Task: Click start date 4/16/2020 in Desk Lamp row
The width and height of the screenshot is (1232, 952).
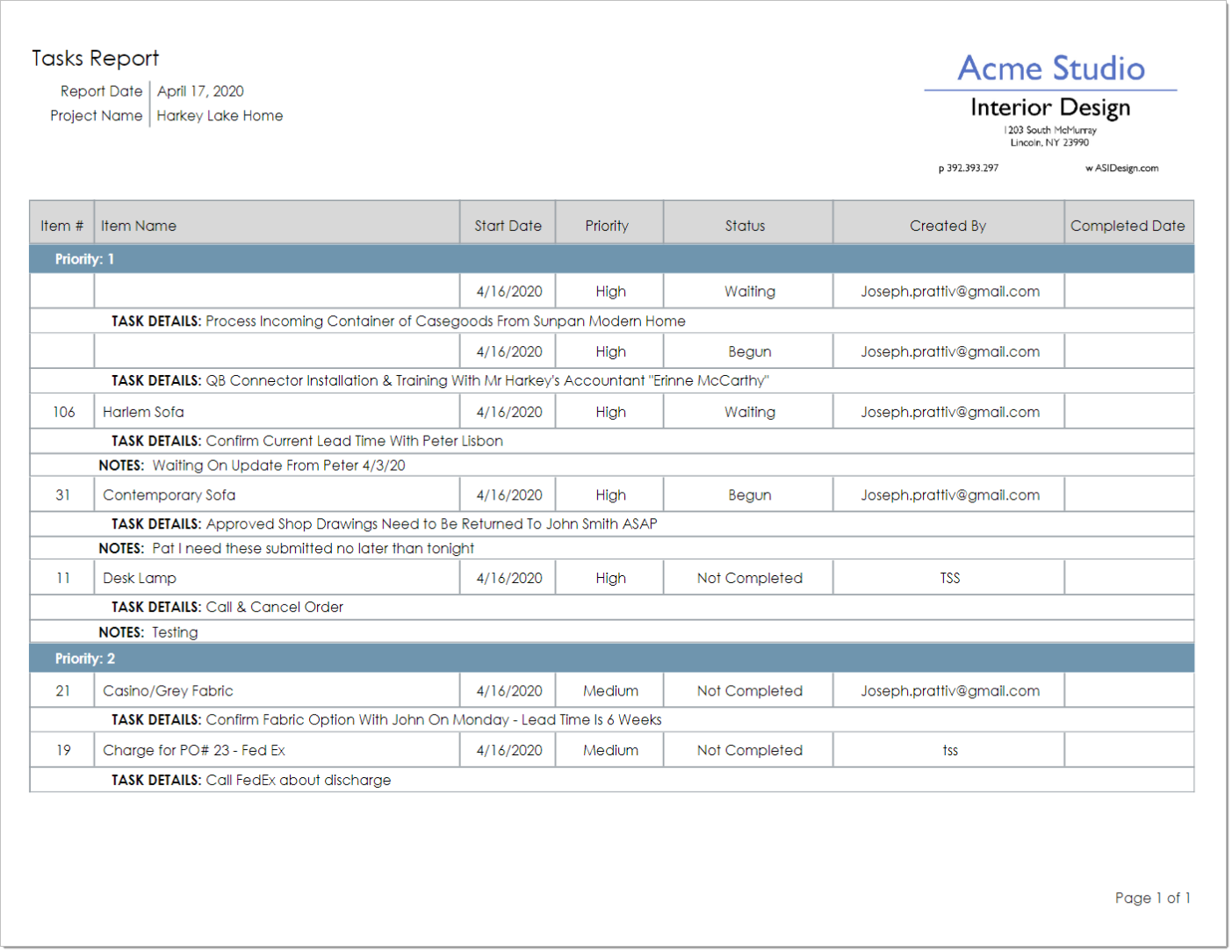Action: (508, 579)
